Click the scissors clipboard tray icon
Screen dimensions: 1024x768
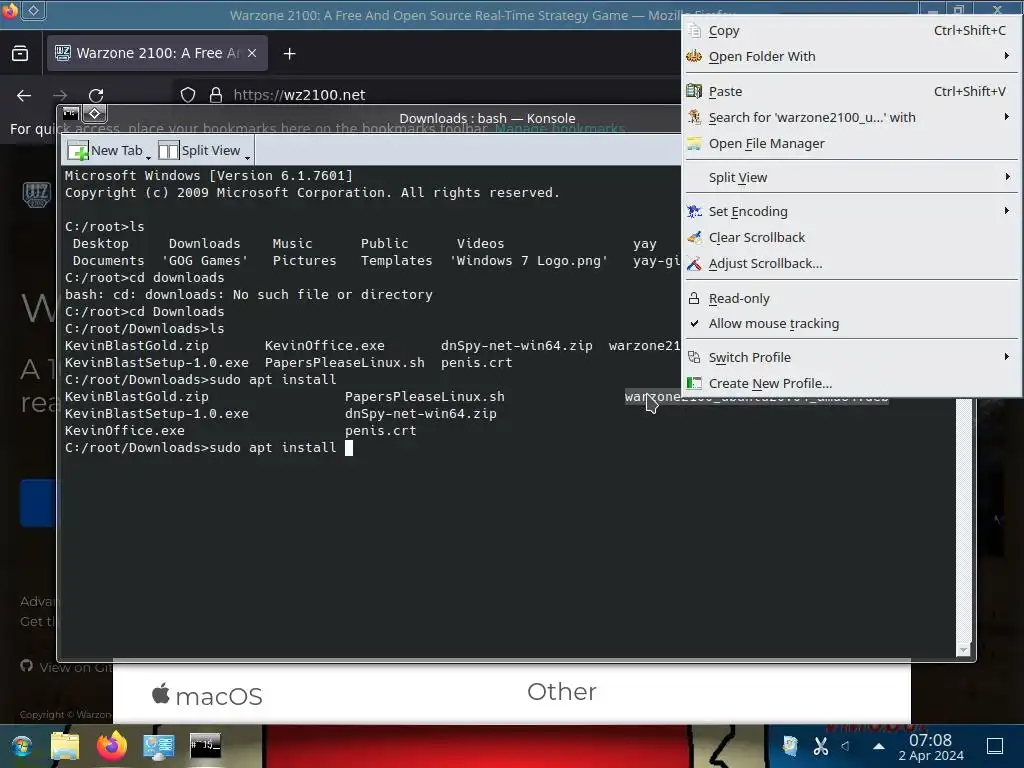[x=821, y=746]
